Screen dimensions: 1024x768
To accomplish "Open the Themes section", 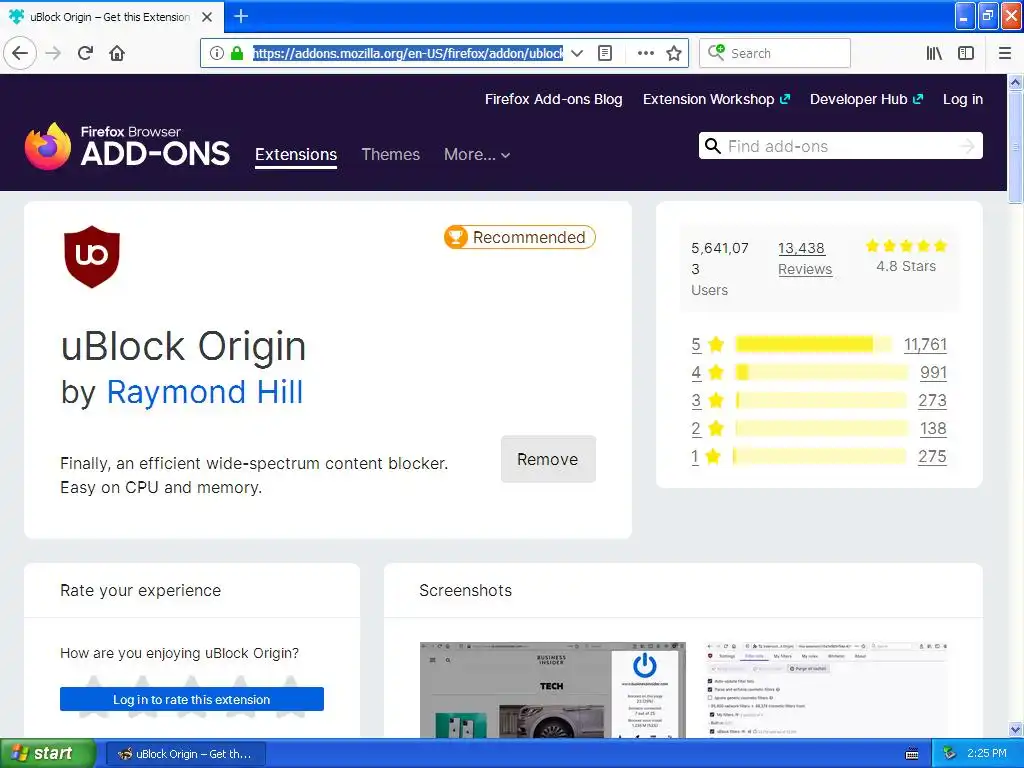I will point(391,155).
